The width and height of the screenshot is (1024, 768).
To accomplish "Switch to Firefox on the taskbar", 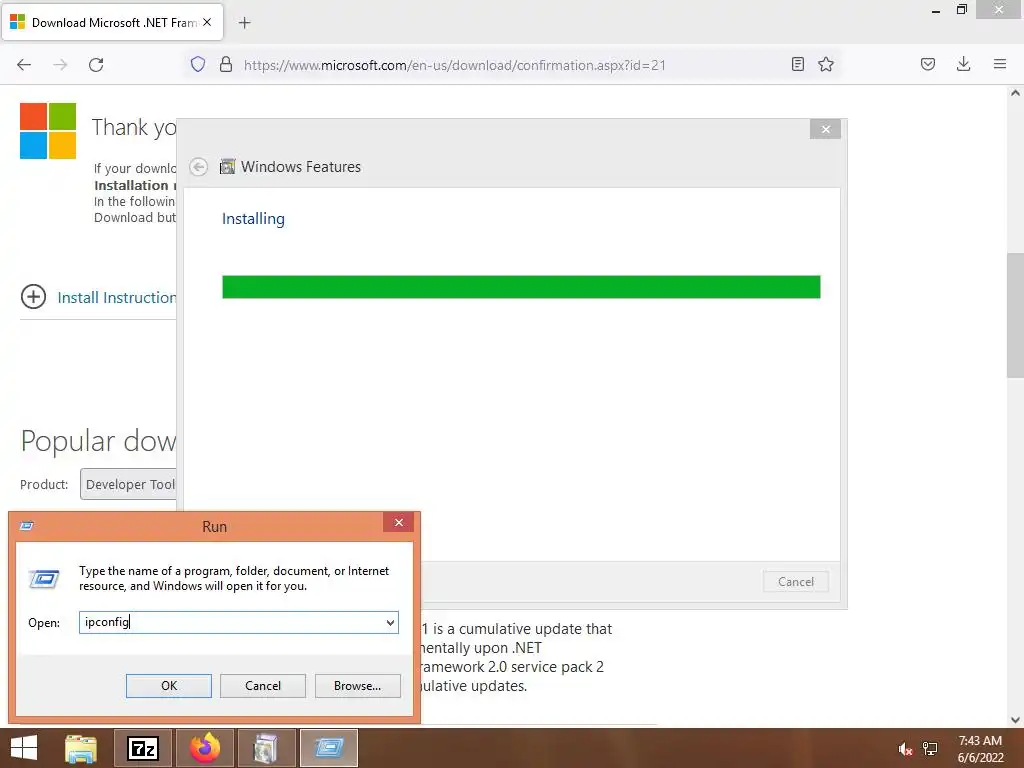I will click(x=205, y=748).
